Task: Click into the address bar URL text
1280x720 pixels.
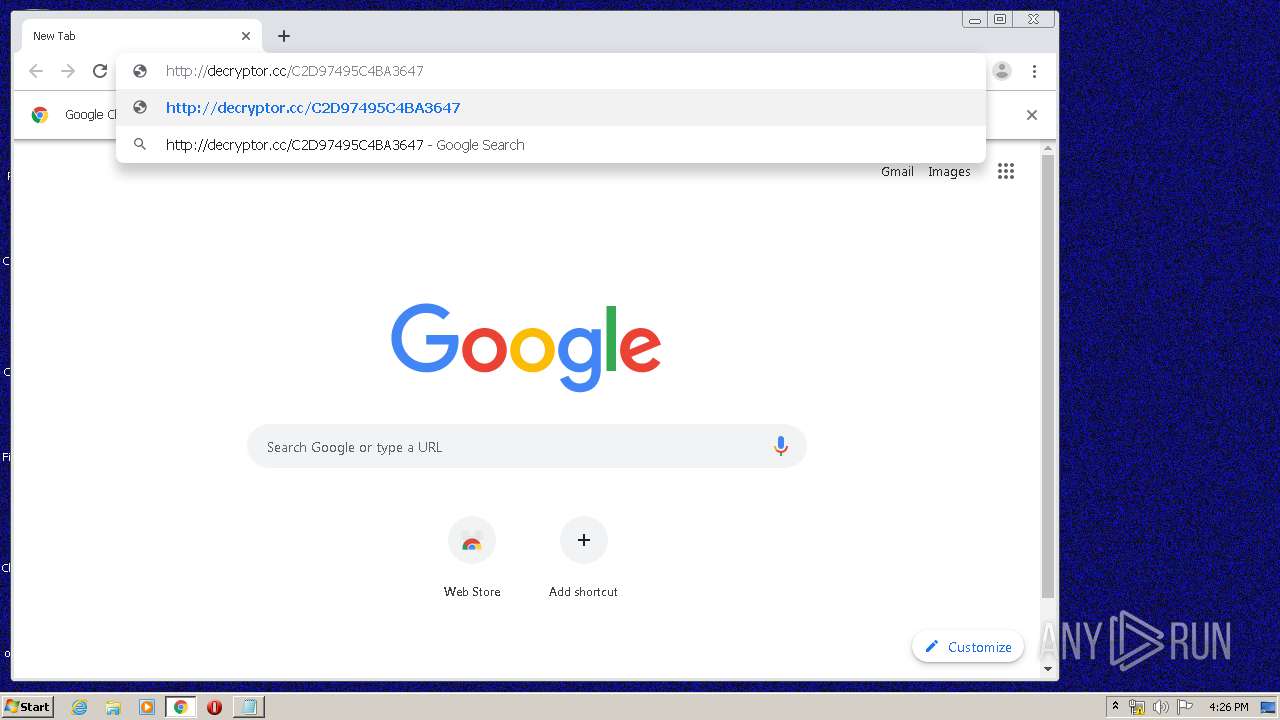Action: point(295,71)
